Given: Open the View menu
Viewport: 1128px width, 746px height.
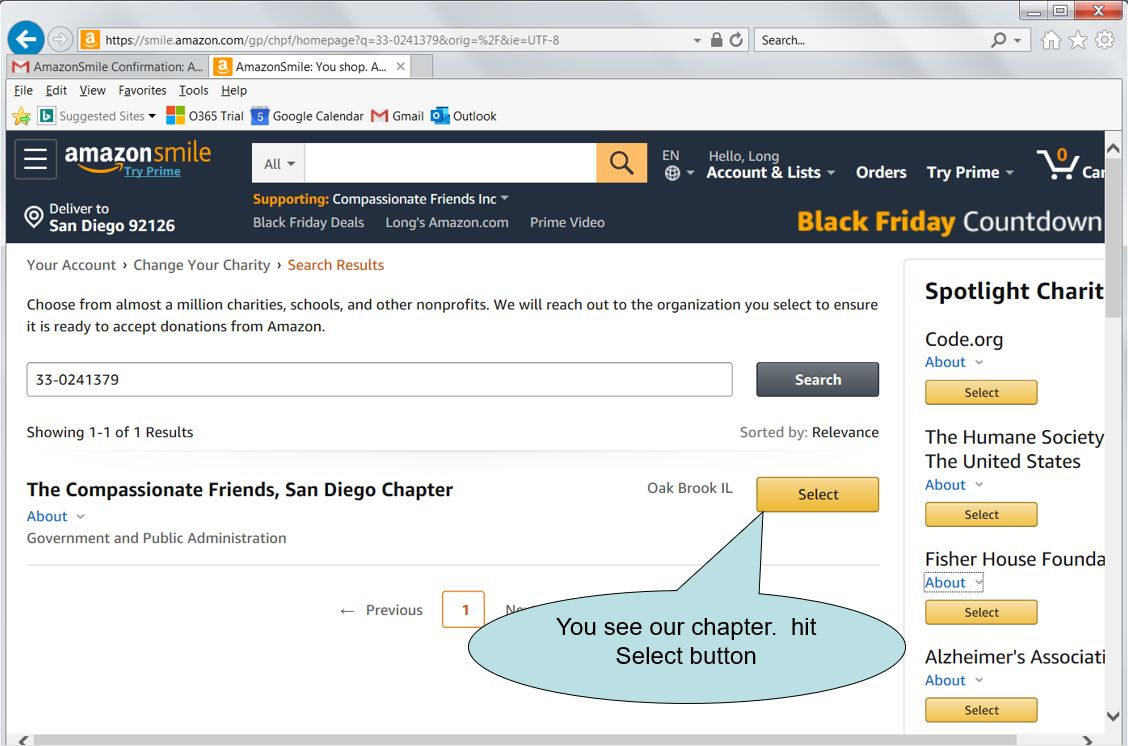Looking at the screenshot, I should point(92,90).
